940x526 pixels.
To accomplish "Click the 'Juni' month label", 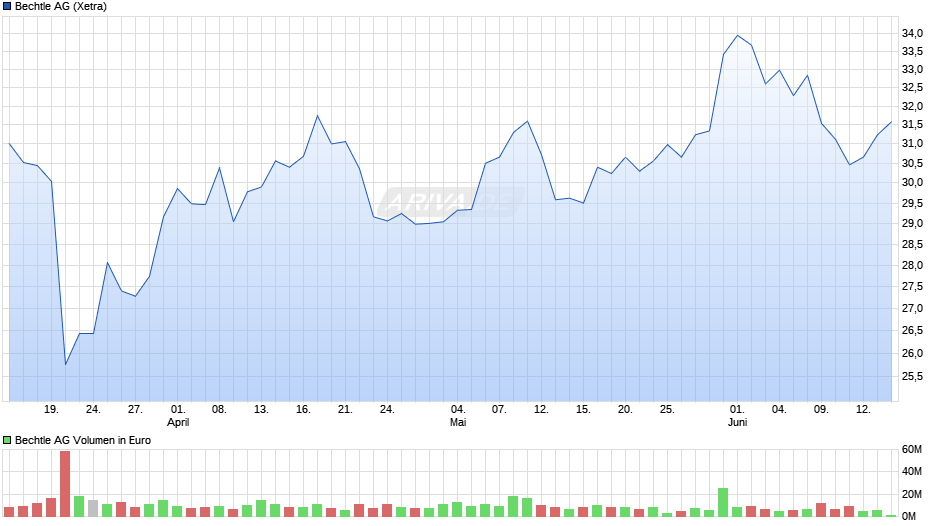I will click(737, 422).
